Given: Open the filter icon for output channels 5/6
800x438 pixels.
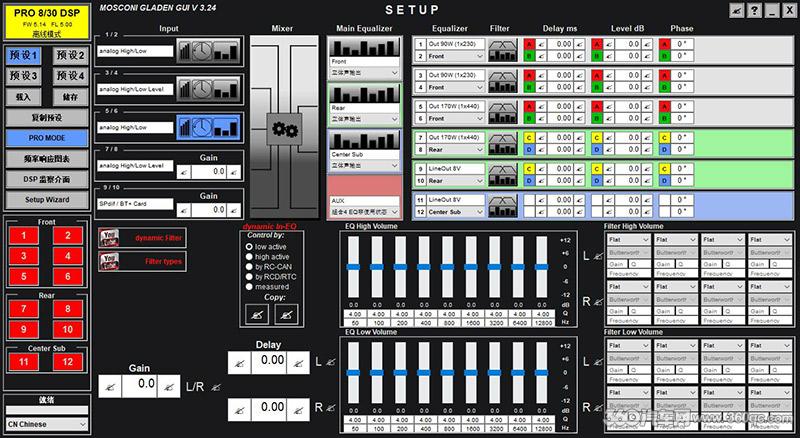Looking at the screenshot, I should (x=503, y=113).
